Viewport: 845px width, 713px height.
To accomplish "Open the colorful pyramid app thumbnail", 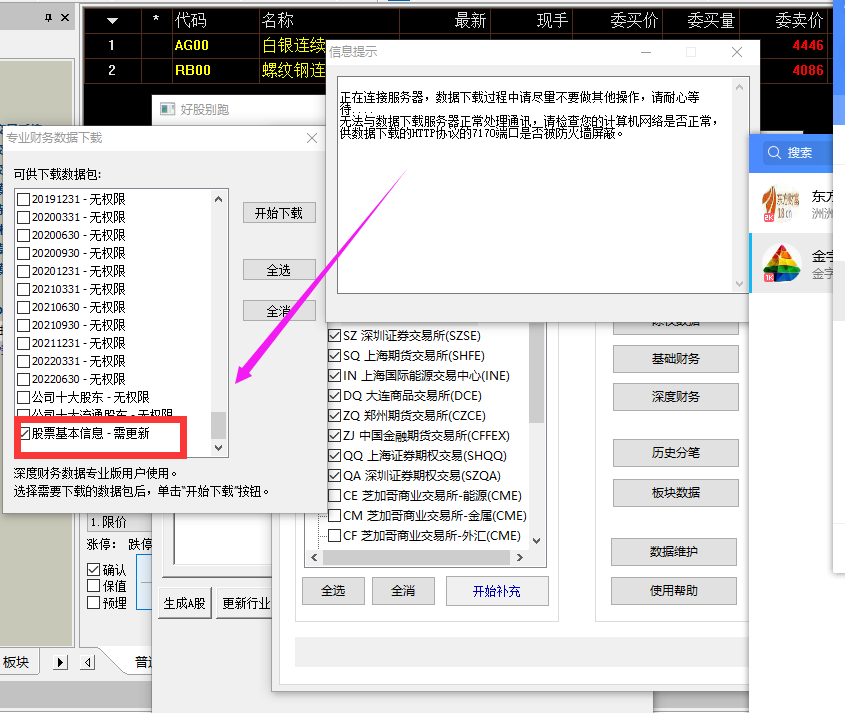I will click(x=781, y=263).
